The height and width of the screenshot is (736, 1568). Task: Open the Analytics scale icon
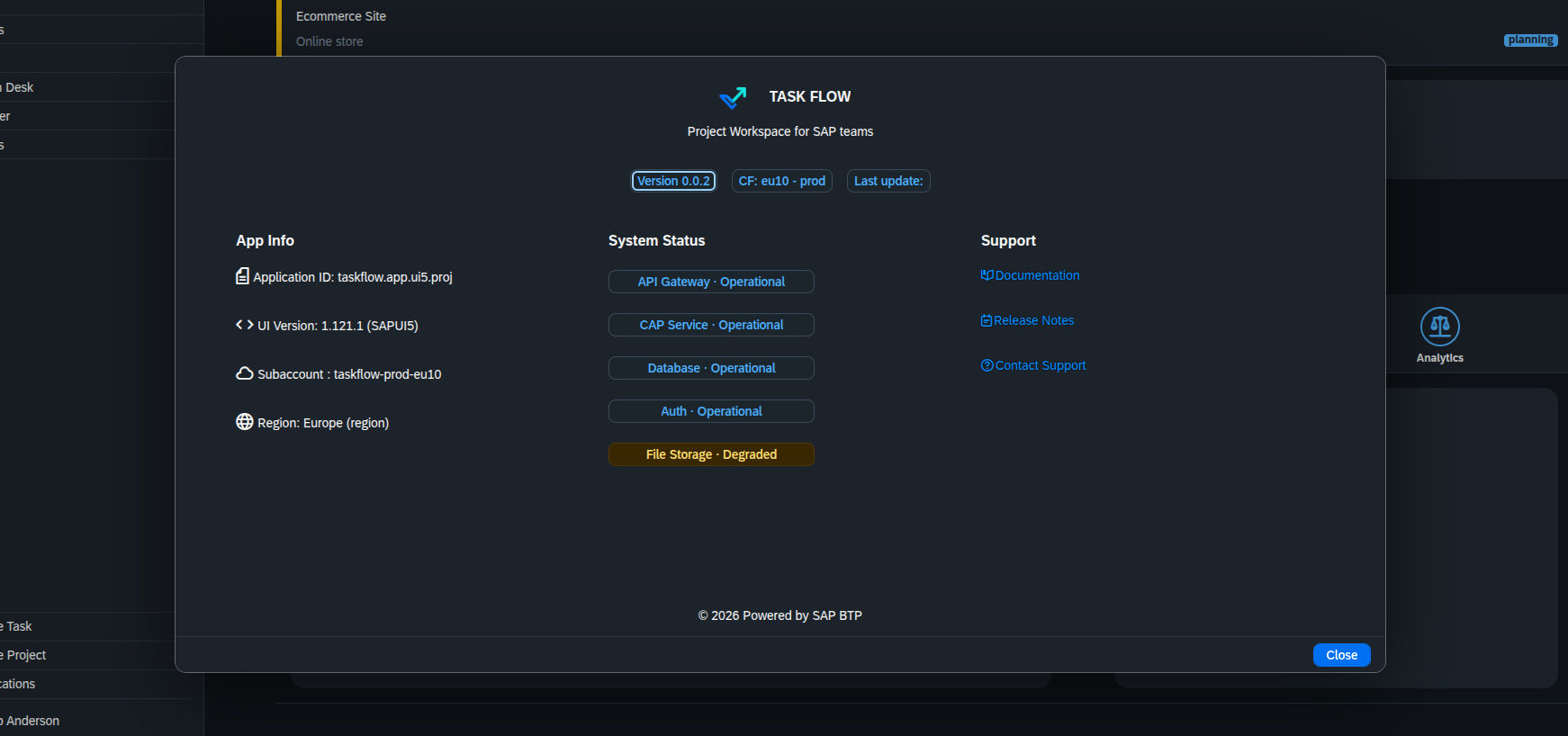click(1439, 327)
